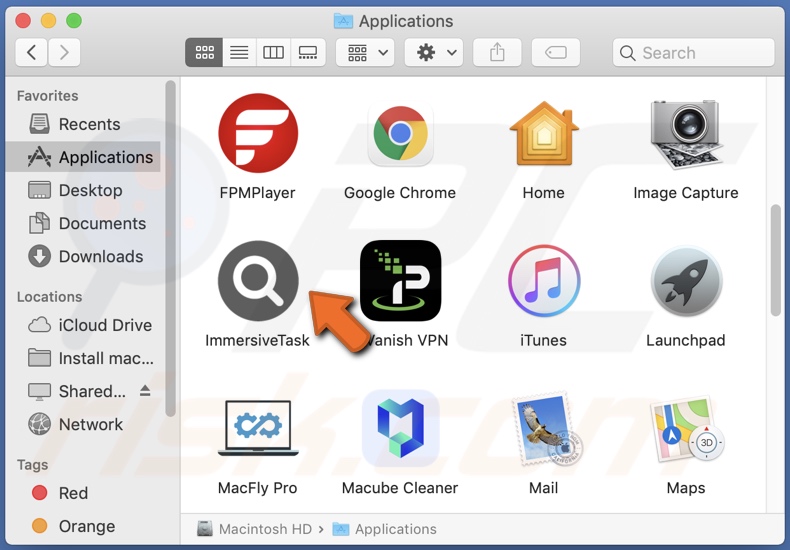This screenshot has height=550, width=790.
Task: Go back with the left chevron button
Action: [31, 52]
